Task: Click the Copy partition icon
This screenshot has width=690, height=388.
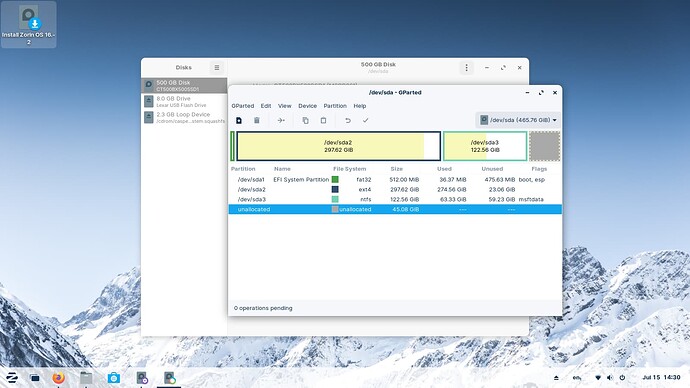Action: coord(305,120)
